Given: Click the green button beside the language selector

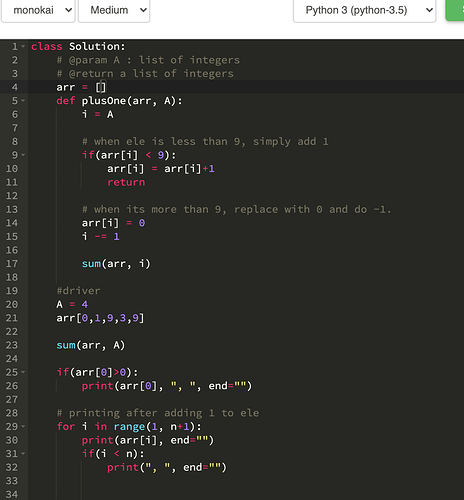Looking at the screenshot, I should (455, 10).
